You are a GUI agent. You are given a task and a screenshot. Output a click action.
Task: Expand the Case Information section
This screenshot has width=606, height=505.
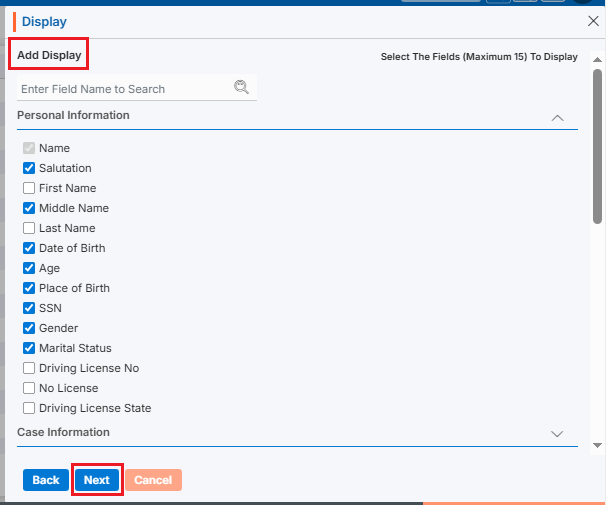point(558,433)
